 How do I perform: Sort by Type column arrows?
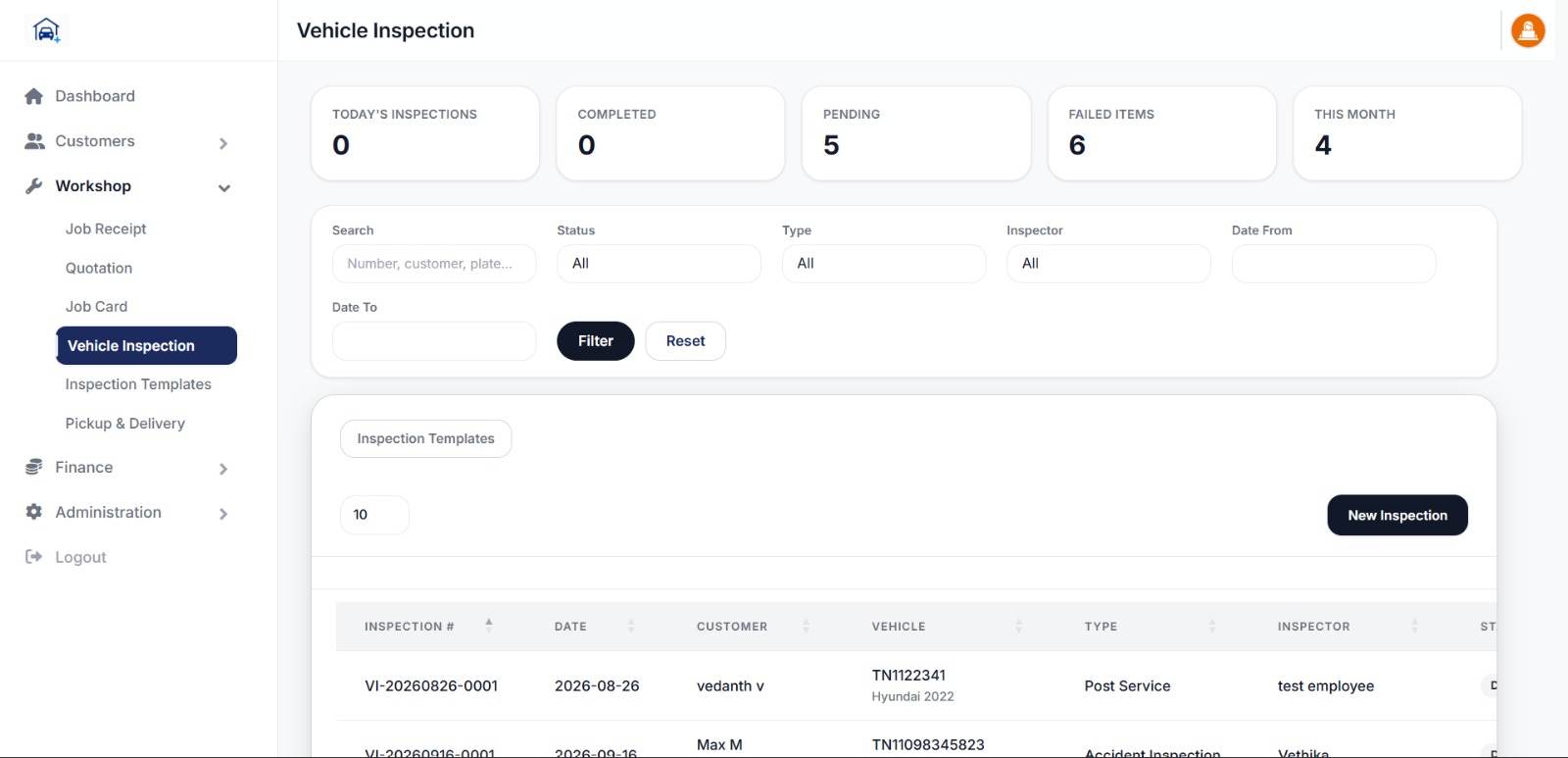point(1212,626)
